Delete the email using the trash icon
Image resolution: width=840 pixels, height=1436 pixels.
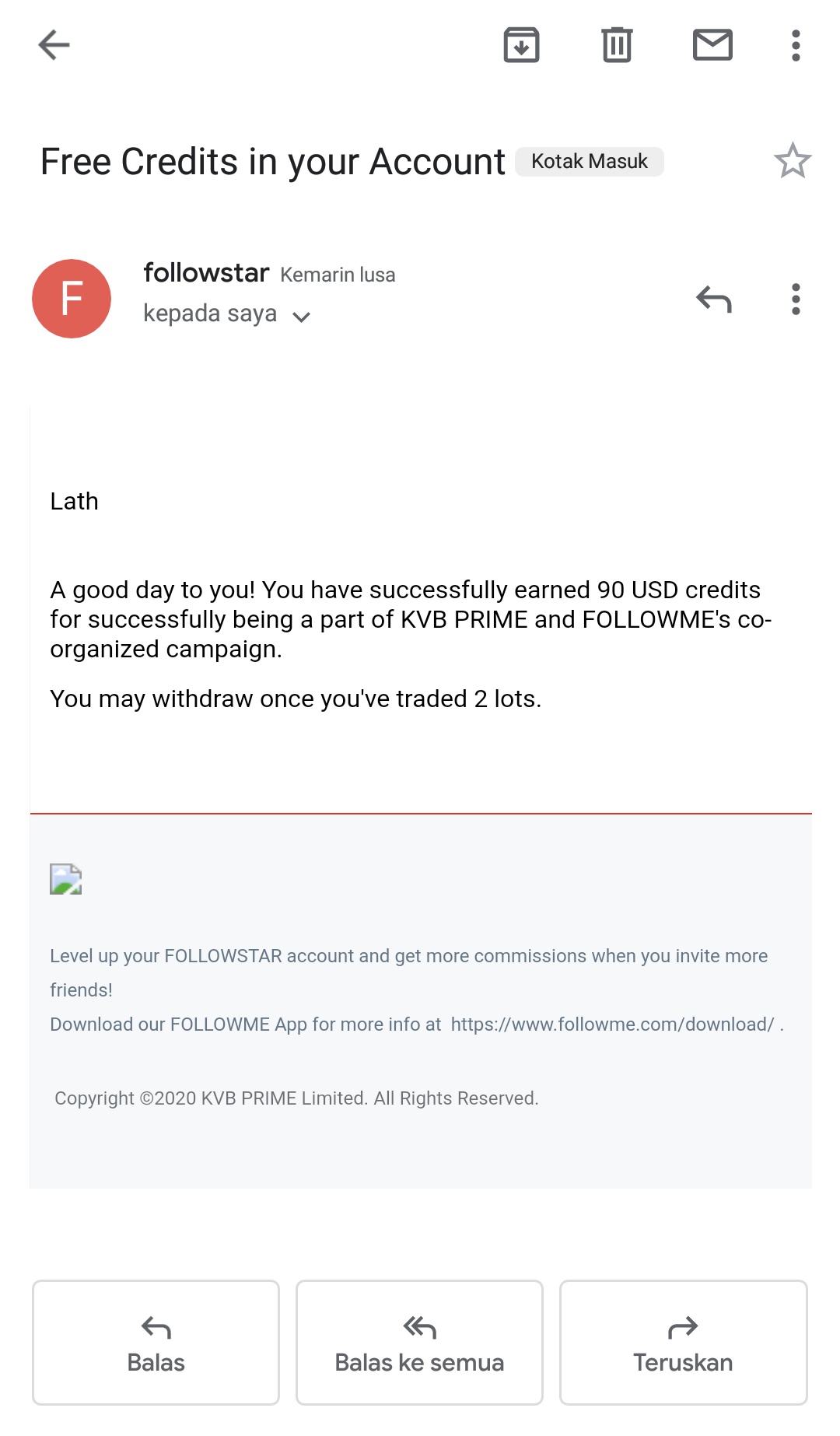tap(617, 45)
